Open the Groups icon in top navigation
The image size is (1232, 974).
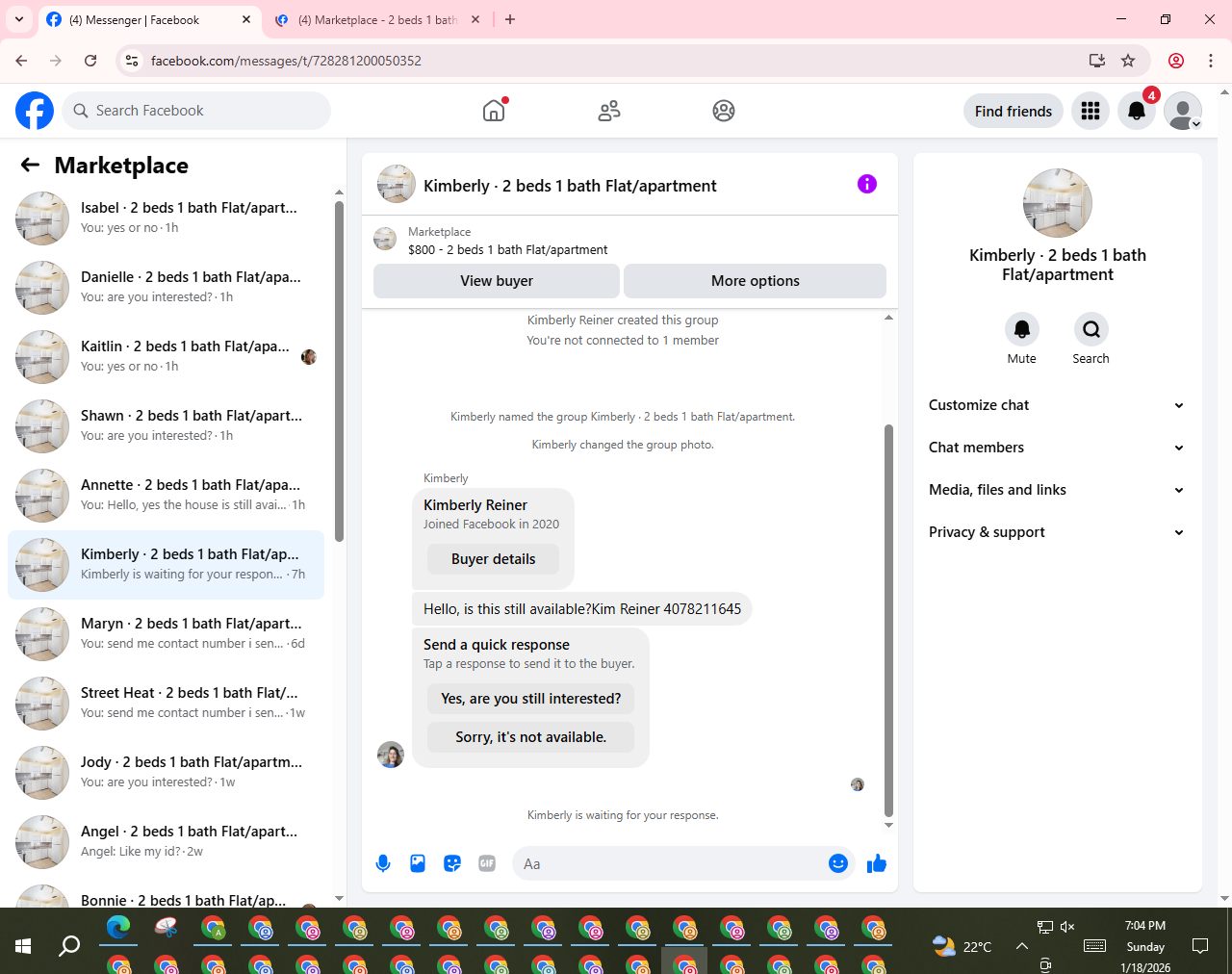pos(724,111)
